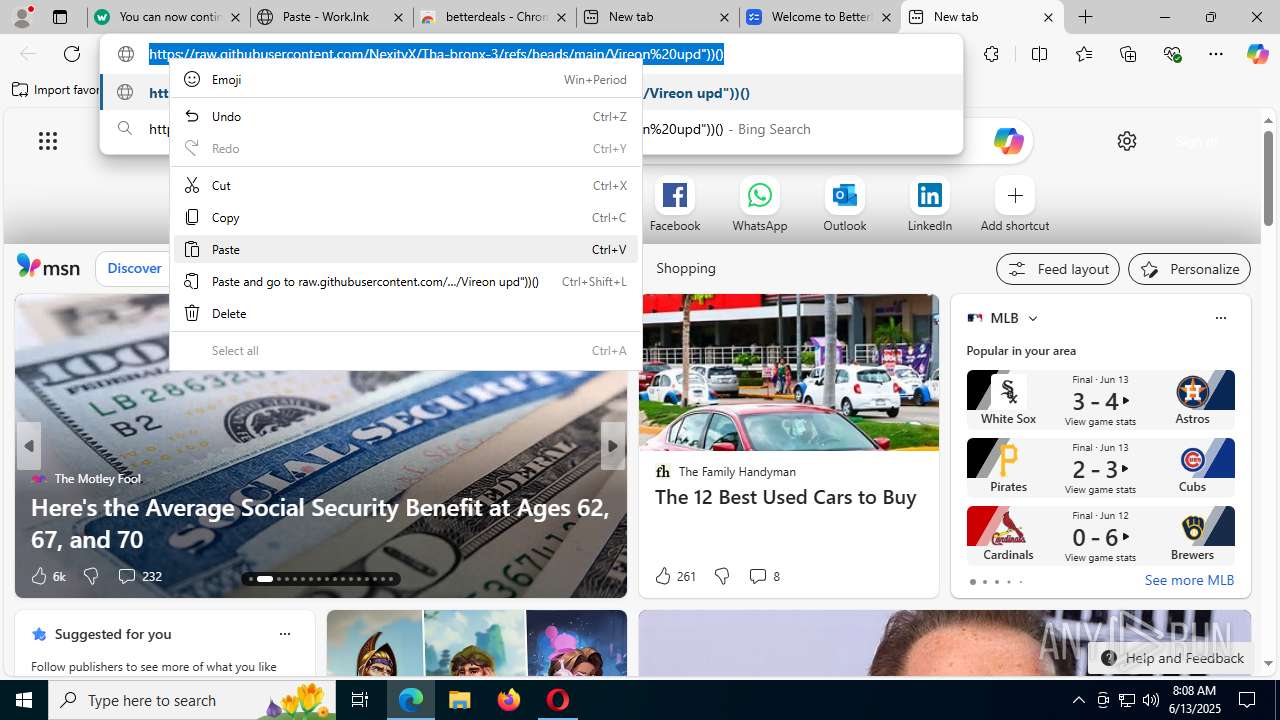Open the volume control in tray
Screen dimensions: 1280x720
click(x=1151, y=700)
